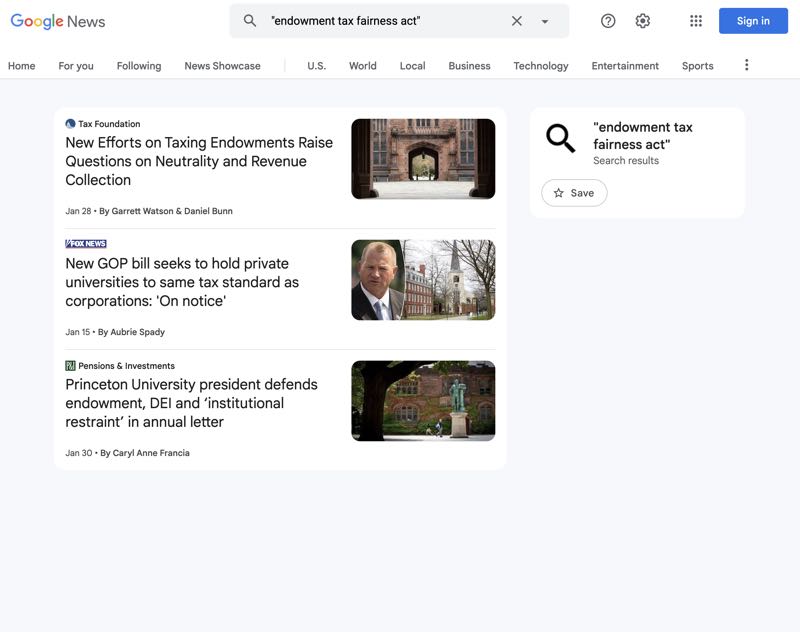The image size is (800, 632).
Task: Click the Fox News source logo
Action: [x=86, y=244]
